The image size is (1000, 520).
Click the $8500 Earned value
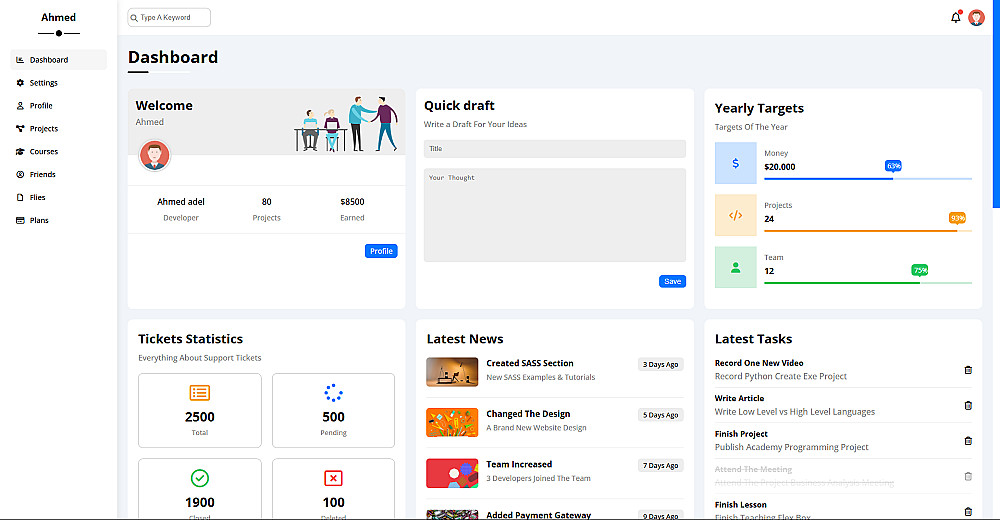352,202
